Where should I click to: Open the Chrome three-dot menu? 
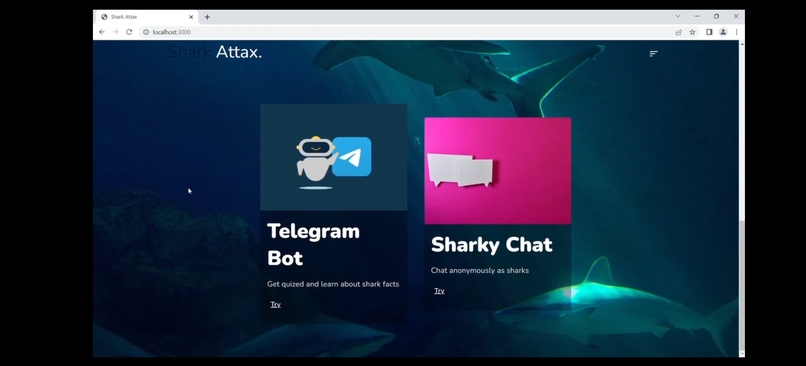pyautogui.click(x=736, y=32)
